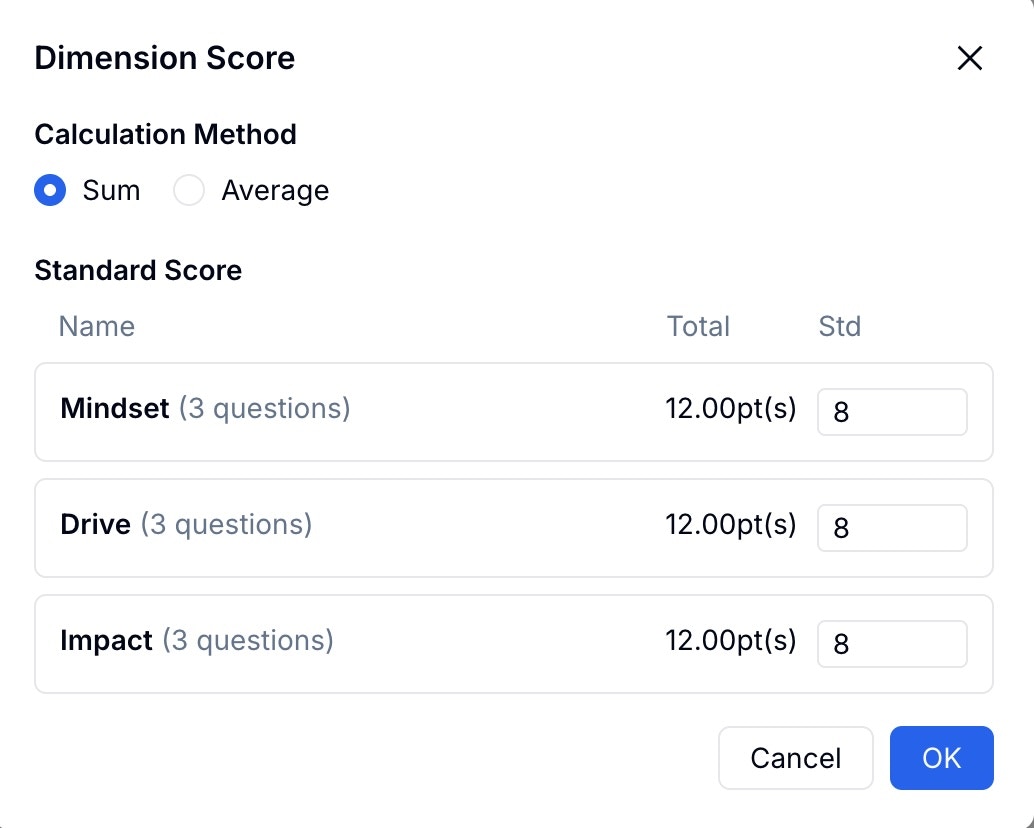
Task: Close the Dimension Score dialog
Action: coord(969,58)
